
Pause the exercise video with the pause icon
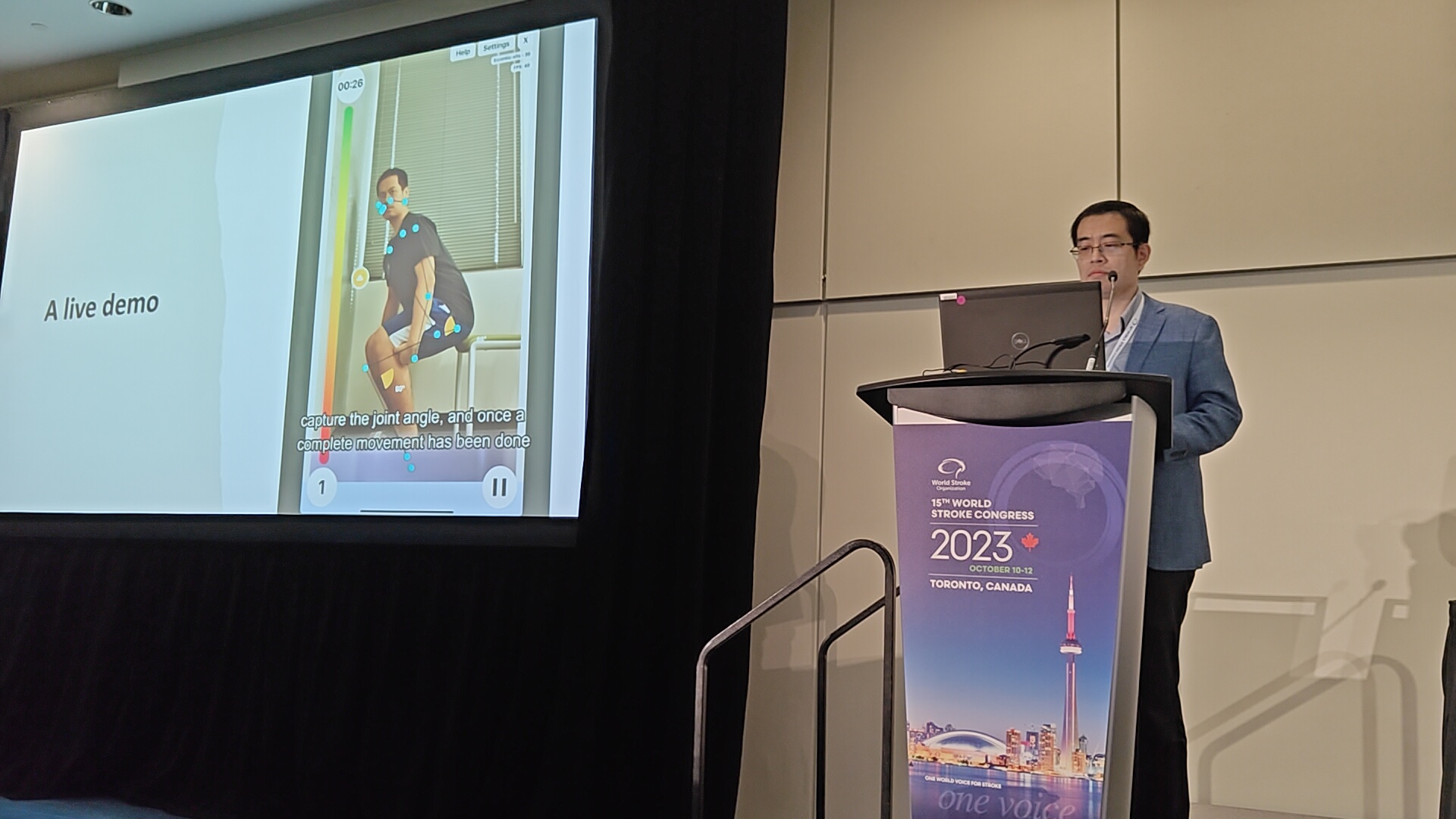coord(500,487)
